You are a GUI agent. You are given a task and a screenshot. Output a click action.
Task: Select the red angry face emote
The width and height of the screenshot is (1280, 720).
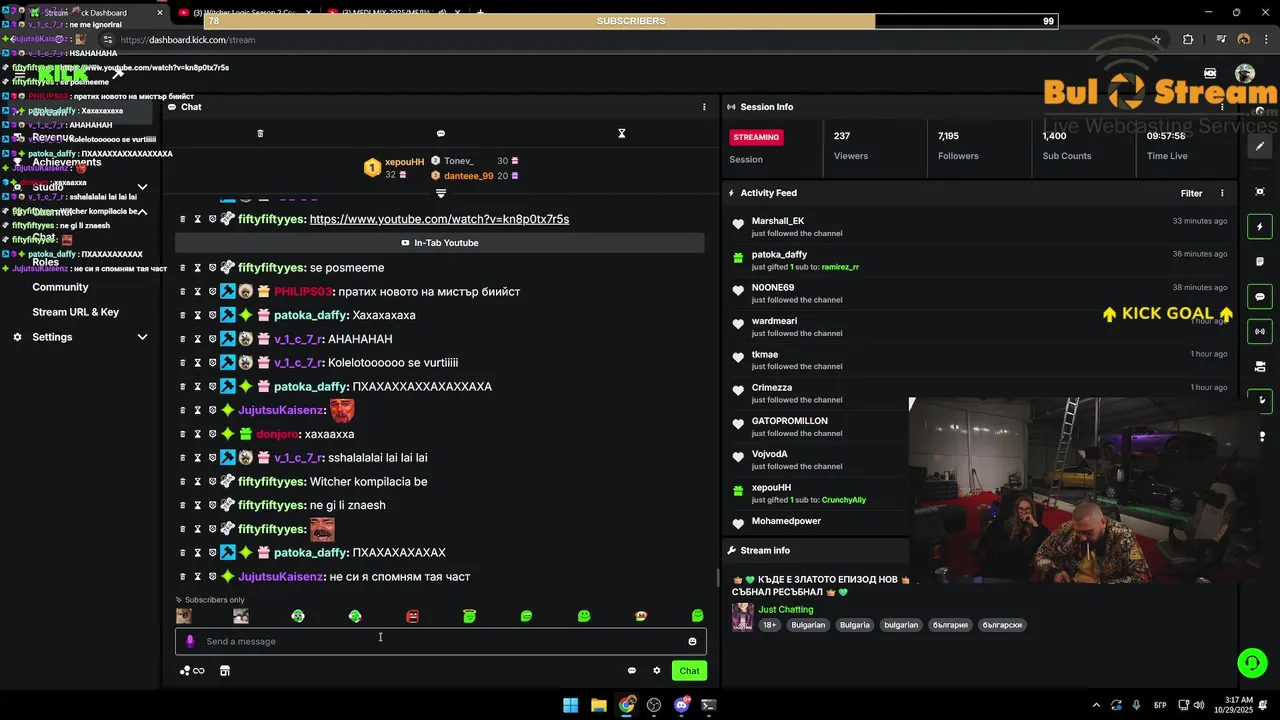pos(412,616)
